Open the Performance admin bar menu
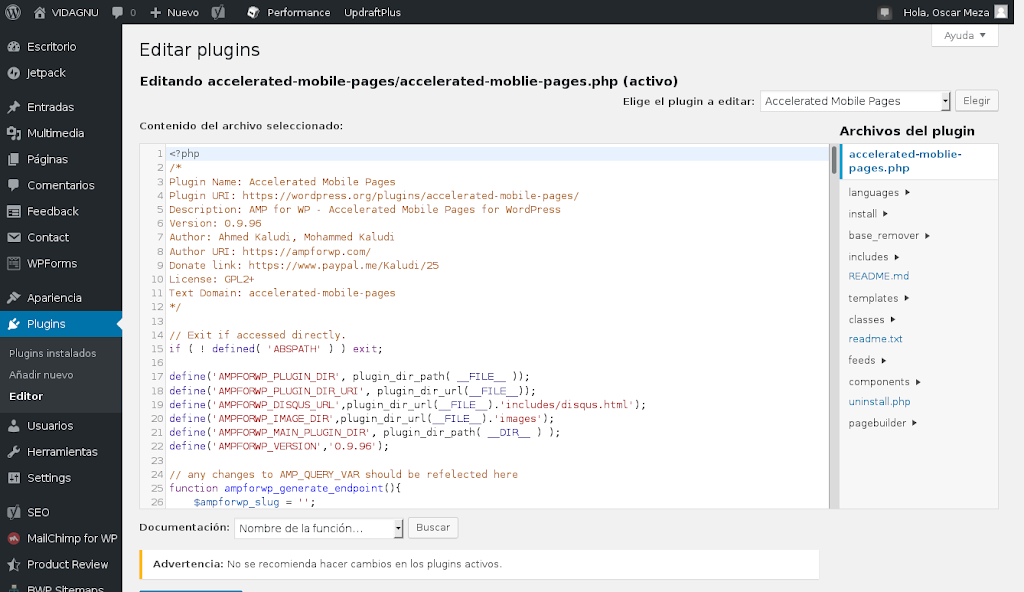This screenshot has height=592, width=1024. [298, 12]
